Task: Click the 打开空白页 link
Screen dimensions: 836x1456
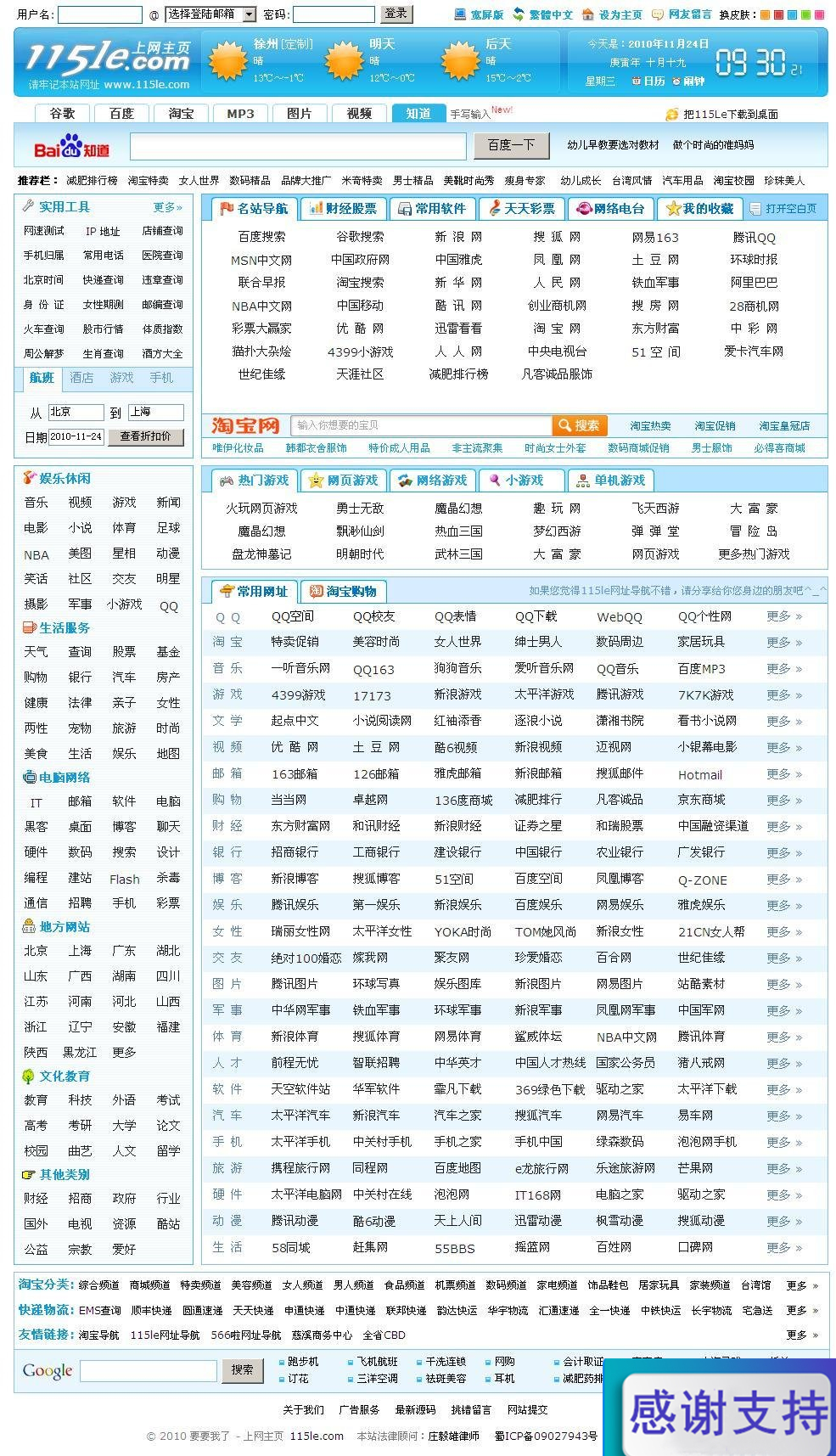Action: click(x=783, y=208)
